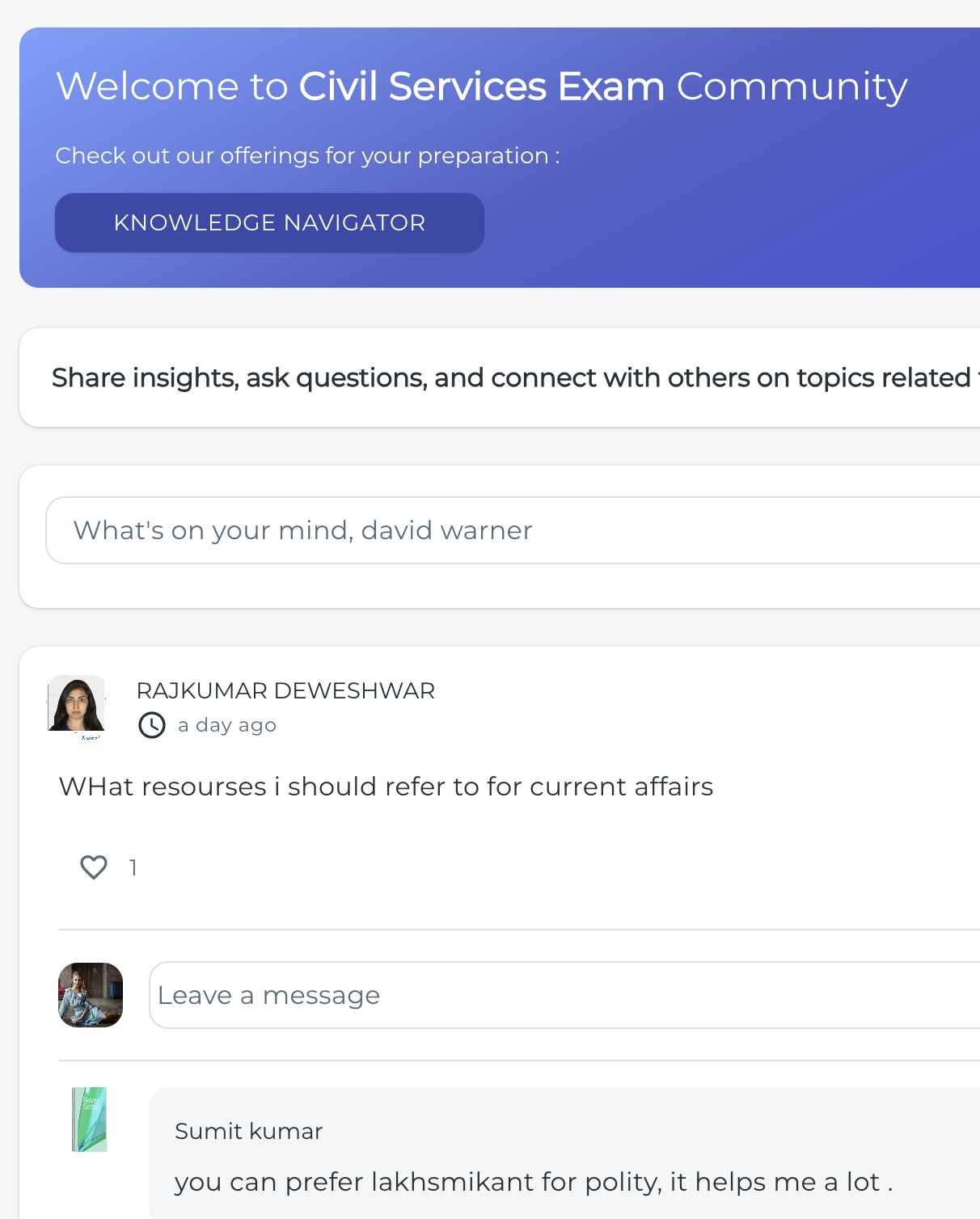This screenshot has width=980, height=1219.
Task: Open the Knowledge Navigator offering
Action: [x=269, y=223]
